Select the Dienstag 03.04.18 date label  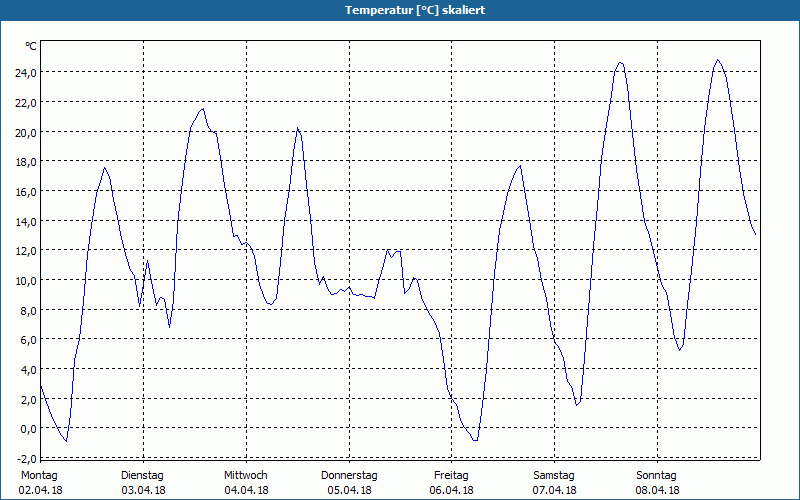point(143,483)
